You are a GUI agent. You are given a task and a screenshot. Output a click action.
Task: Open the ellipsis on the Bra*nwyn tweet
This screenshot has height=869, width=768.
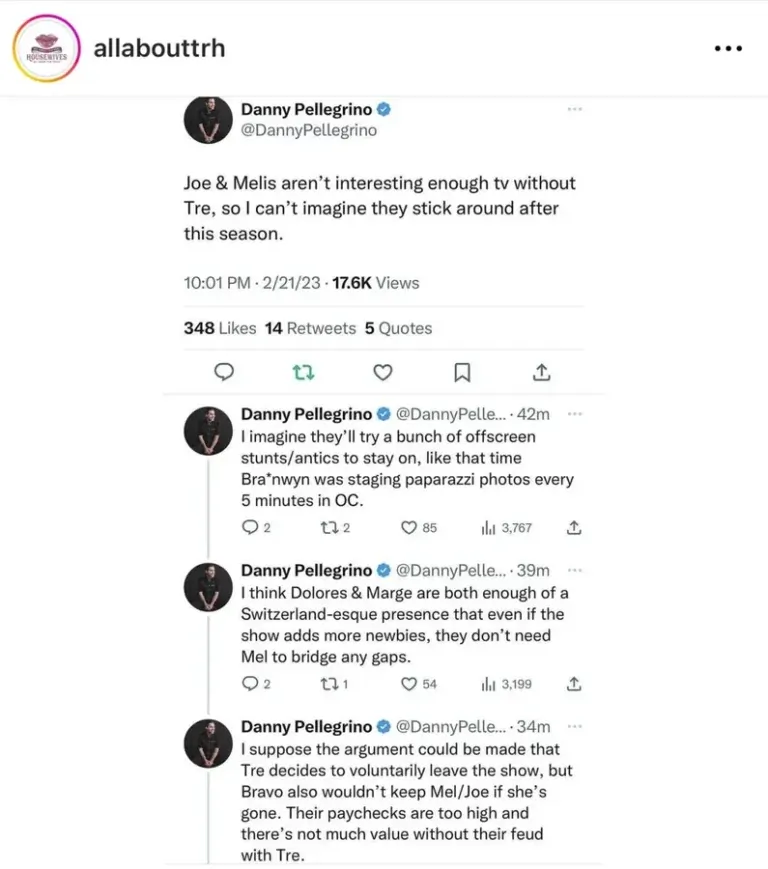575,412
